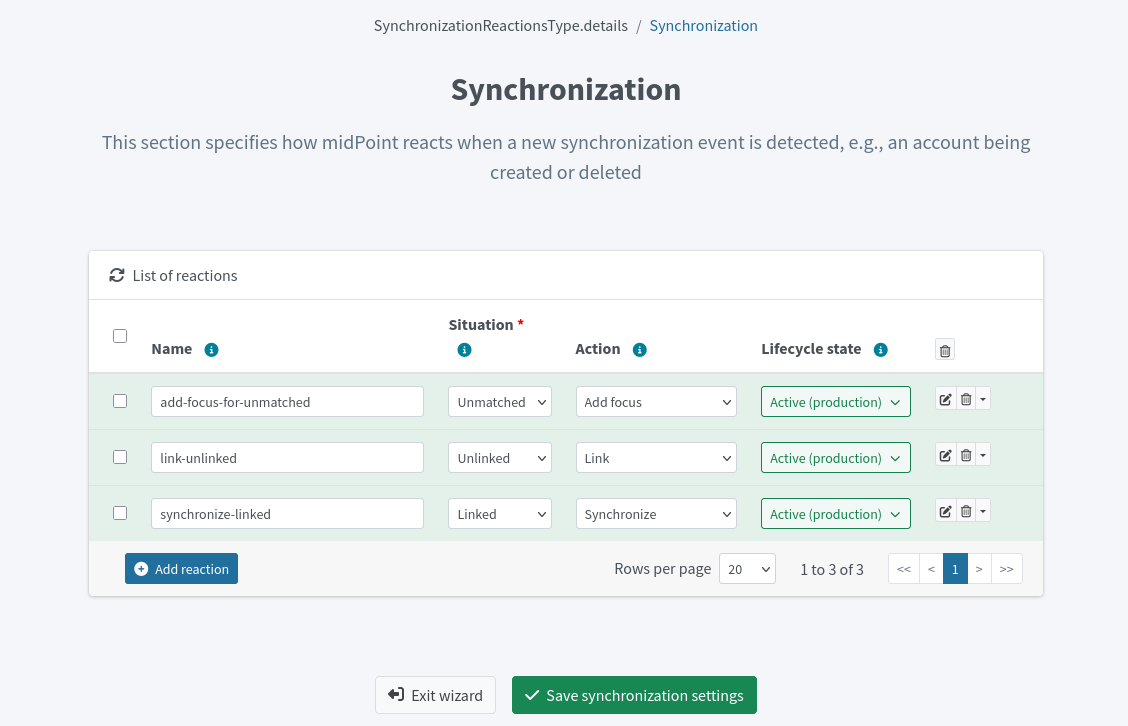This screenshot has height=726, width=1128.
Task: Click the info icon under Situation header
Action: point(464,350)
